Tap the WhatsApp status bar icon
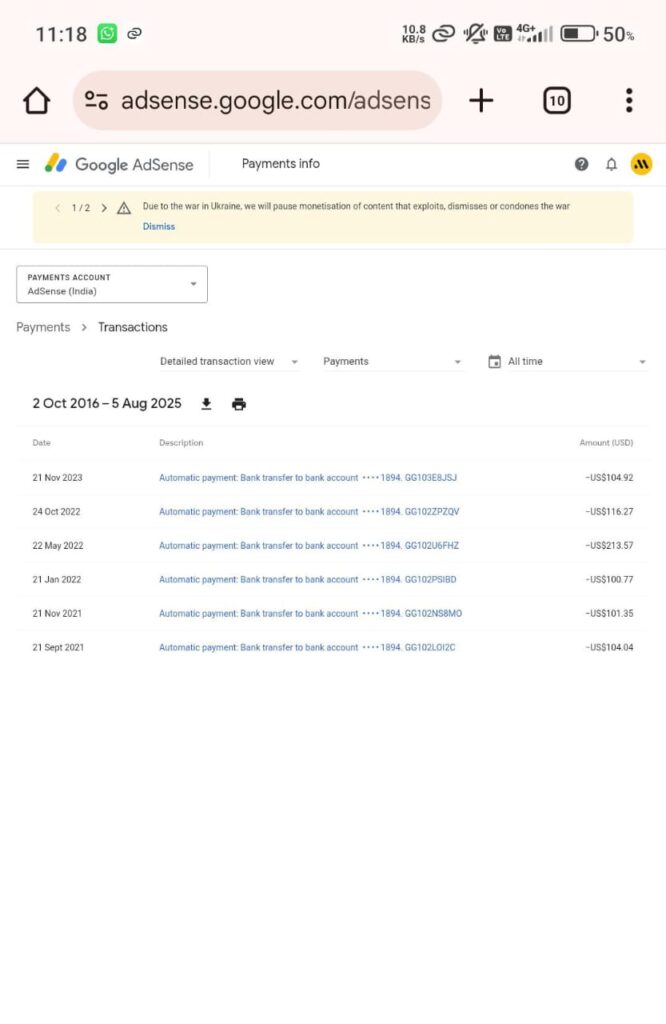666x1024 pixels. point(107,33)
